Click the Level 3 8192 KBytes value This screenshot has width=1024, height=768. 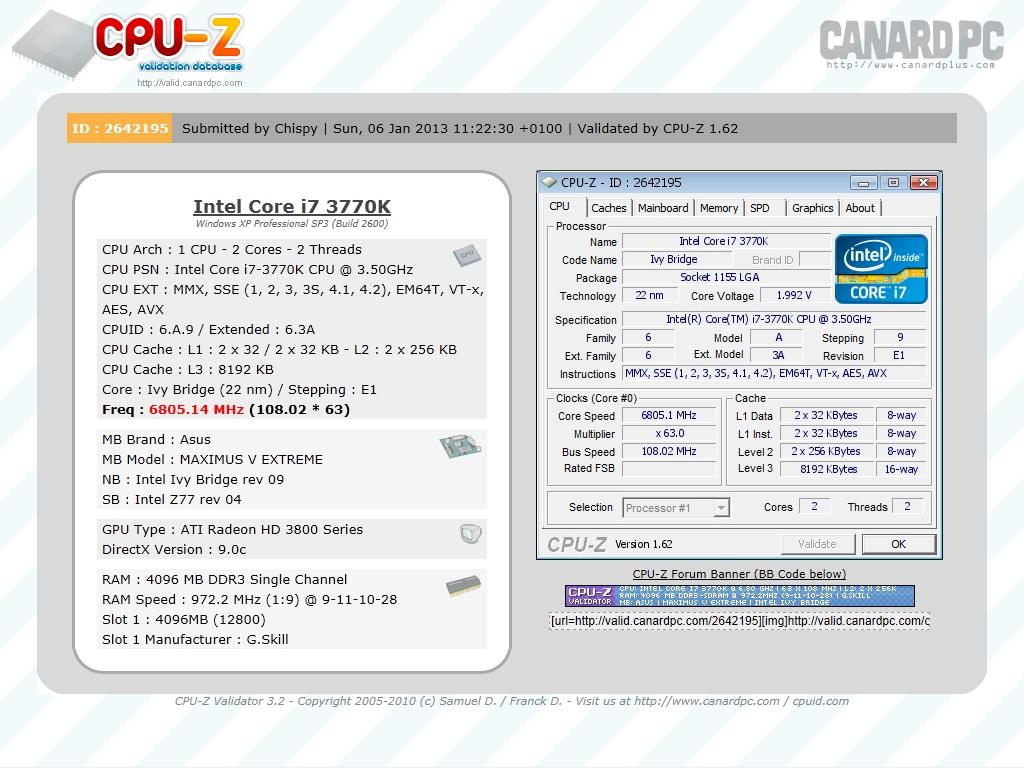828,469
